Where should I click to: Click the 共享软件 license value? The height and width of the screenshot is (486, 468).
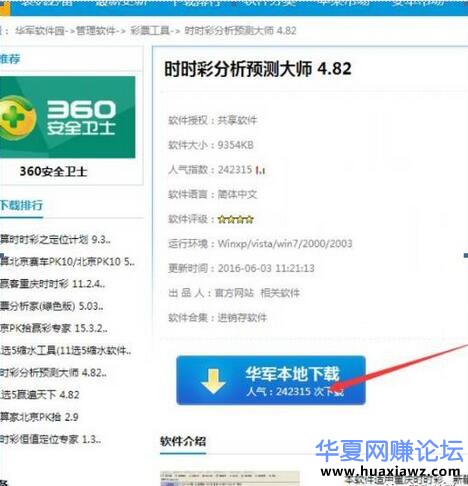pyautogui.click(x=237, y=120)
